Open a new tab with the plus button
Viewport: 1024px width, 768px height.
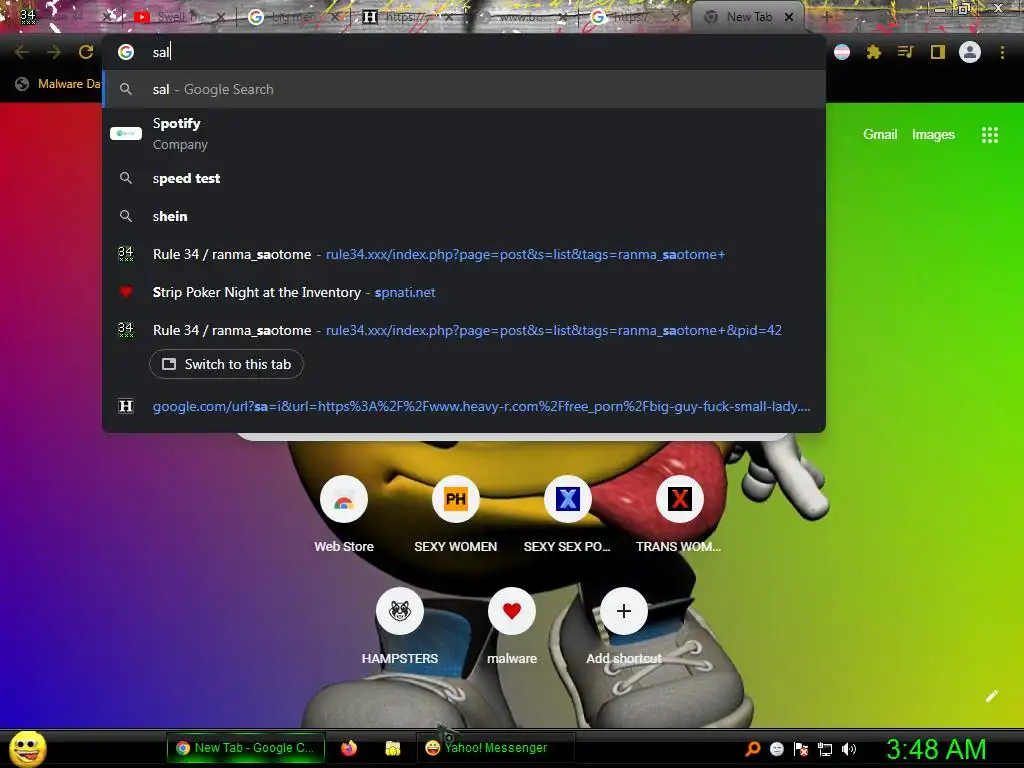pos(826,17)
